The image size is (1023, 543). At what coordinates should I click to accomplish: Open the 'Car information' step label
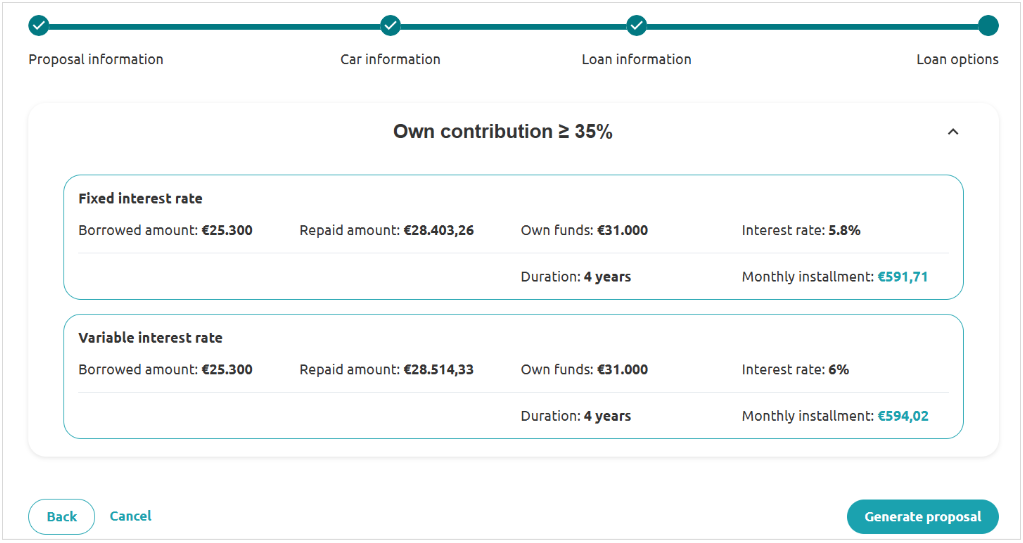390,59
